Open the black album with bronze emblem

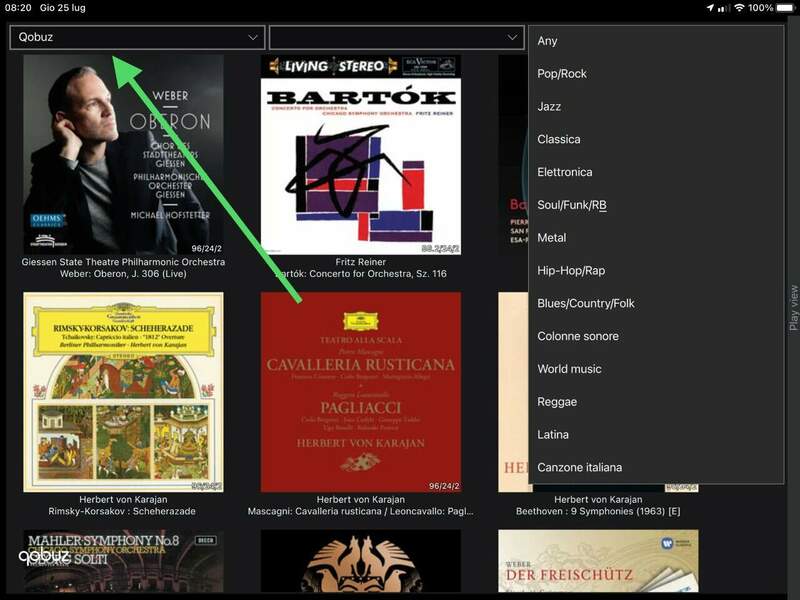pos(361,561)
